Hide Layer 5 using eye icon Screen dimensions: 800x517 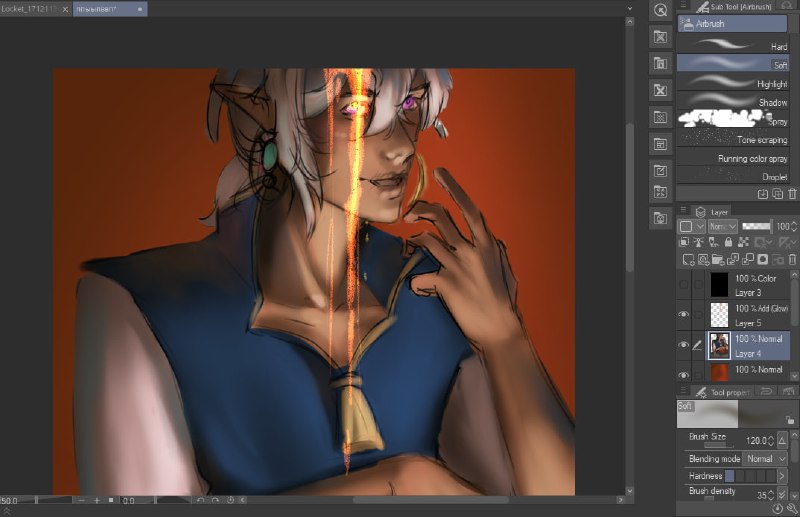click(683, 314)
